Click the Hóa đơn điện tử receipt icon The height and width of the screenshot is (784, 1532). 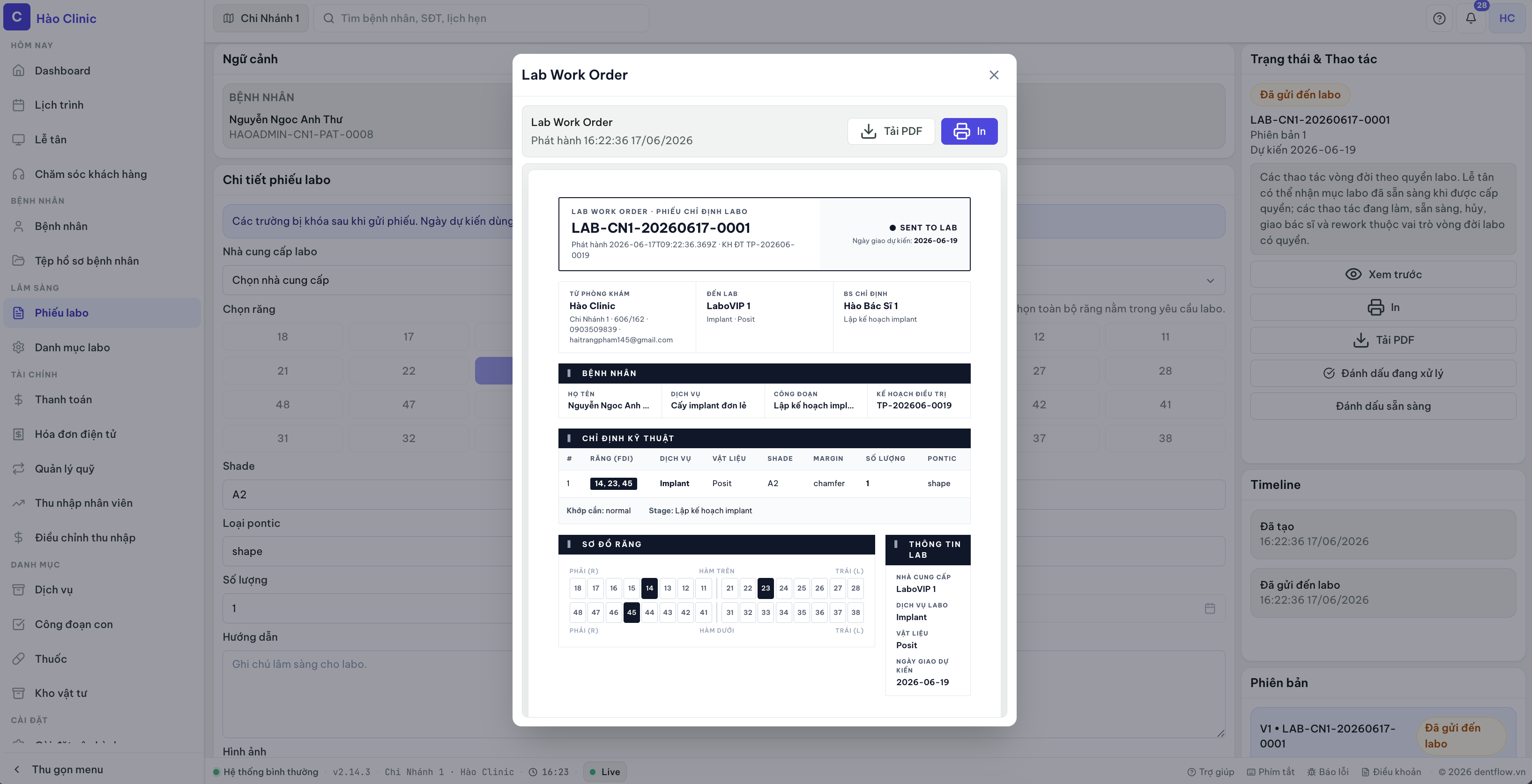[x=18, y=434]
